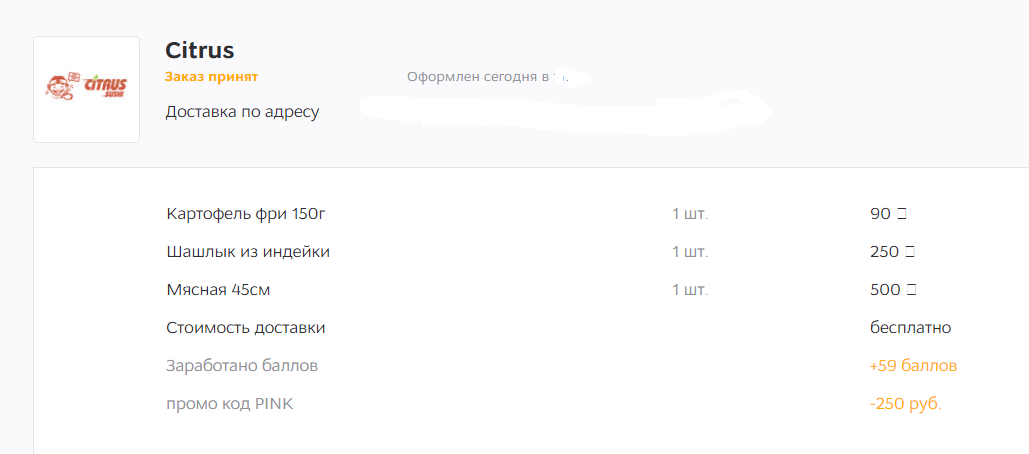Image resolution: width=1029 pixels, height=454 pixels.
Task: Click the 'Стоимость доставки' row label
Action: coord(246,328)
